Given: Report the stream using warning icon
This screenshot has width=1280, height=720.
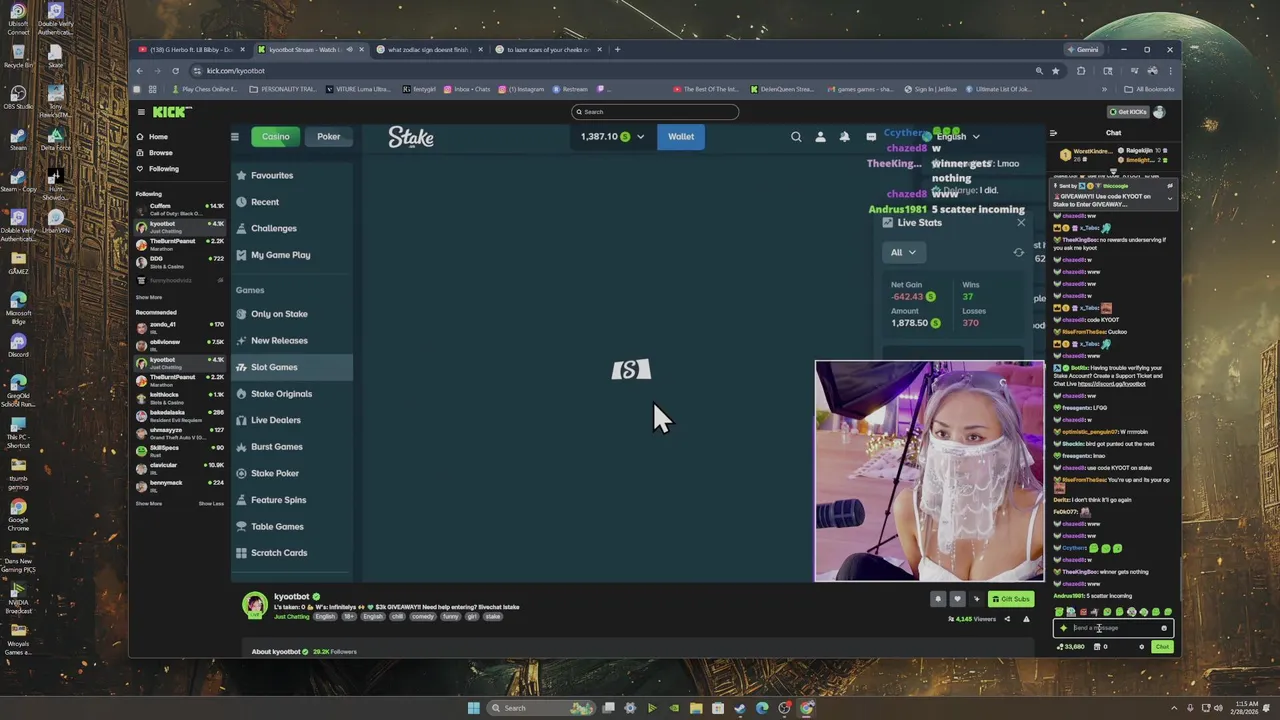Looking at the screenshot, I should [1026, 619].
